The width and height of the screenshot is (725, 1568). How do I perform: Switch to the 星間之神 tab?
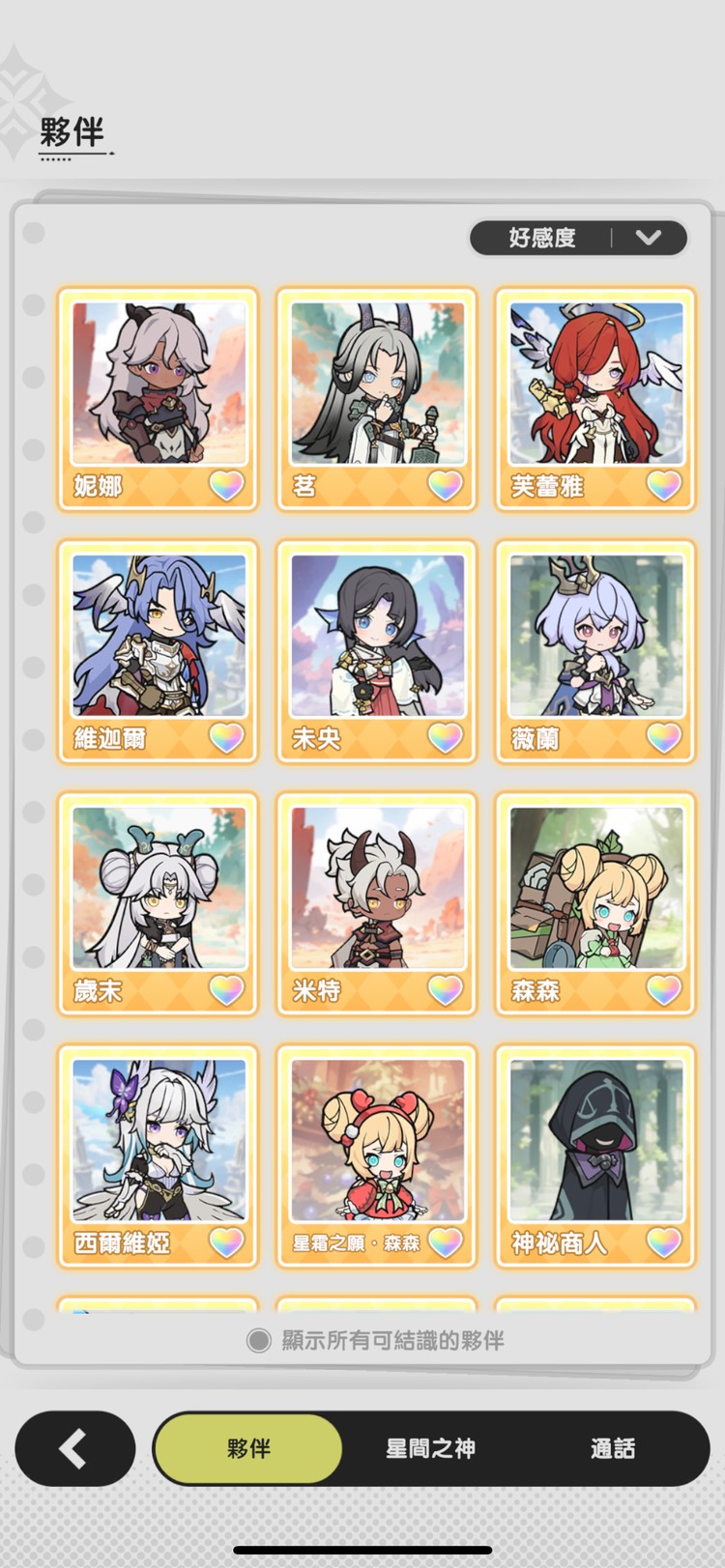coord(430,1448)
